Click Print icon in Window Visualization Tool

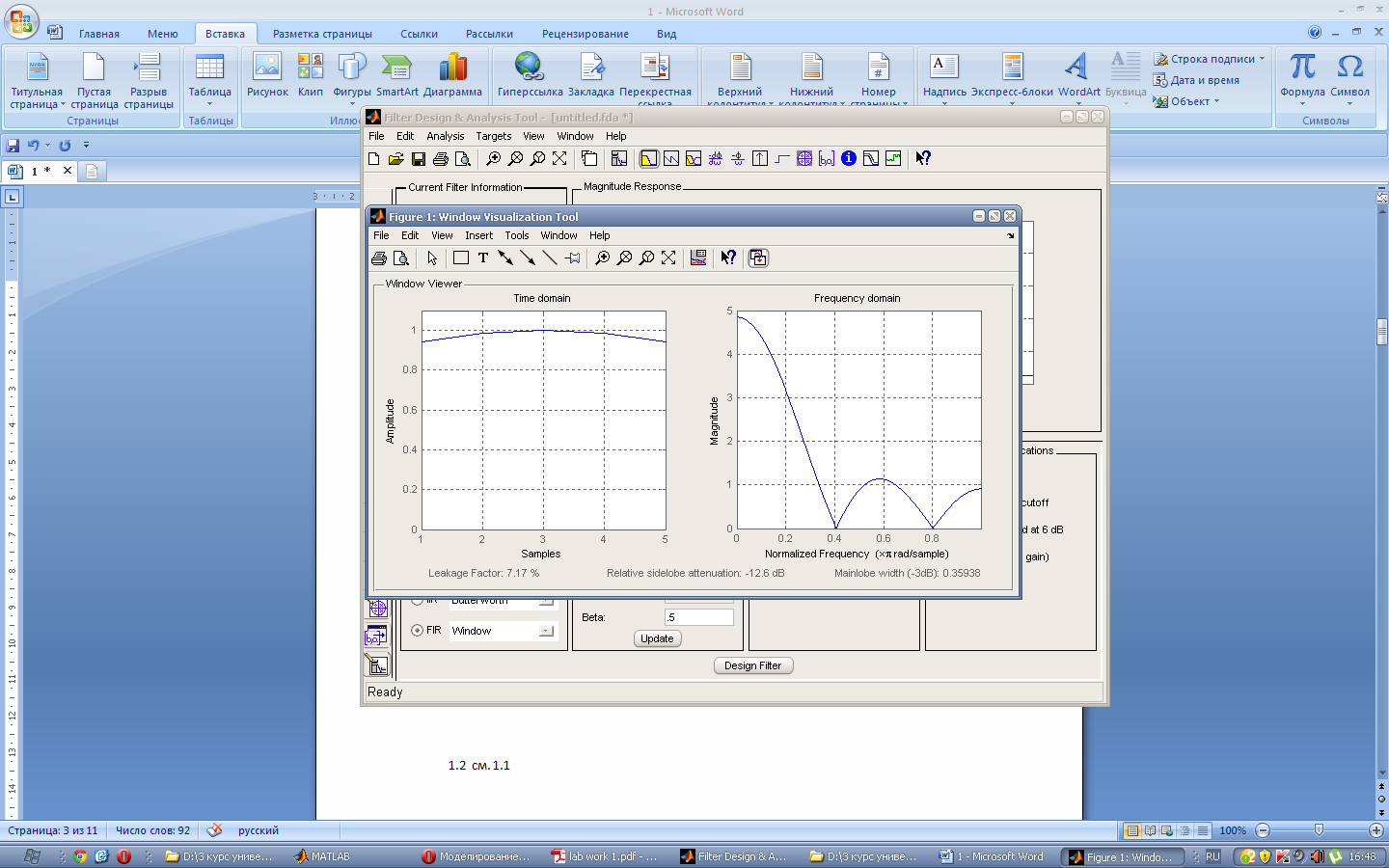click(x=379, y=258)
